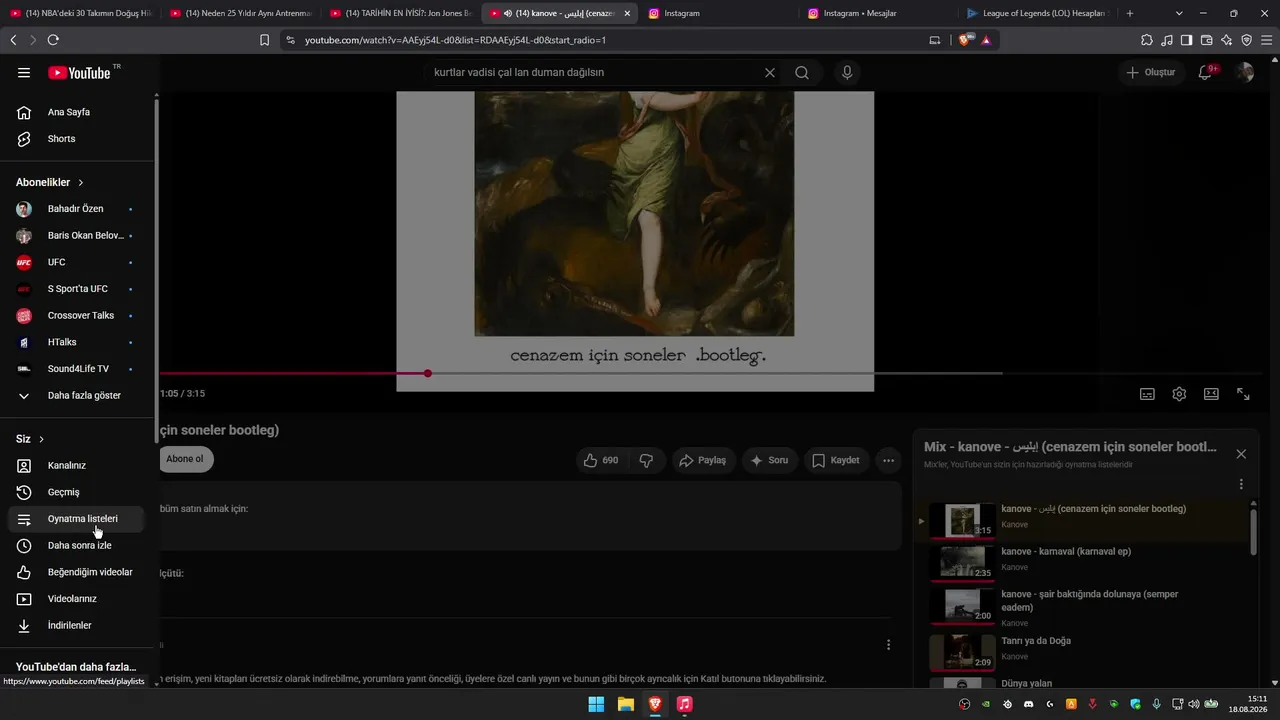Open Brave VPN shield icon

[x=1247, y=40]
